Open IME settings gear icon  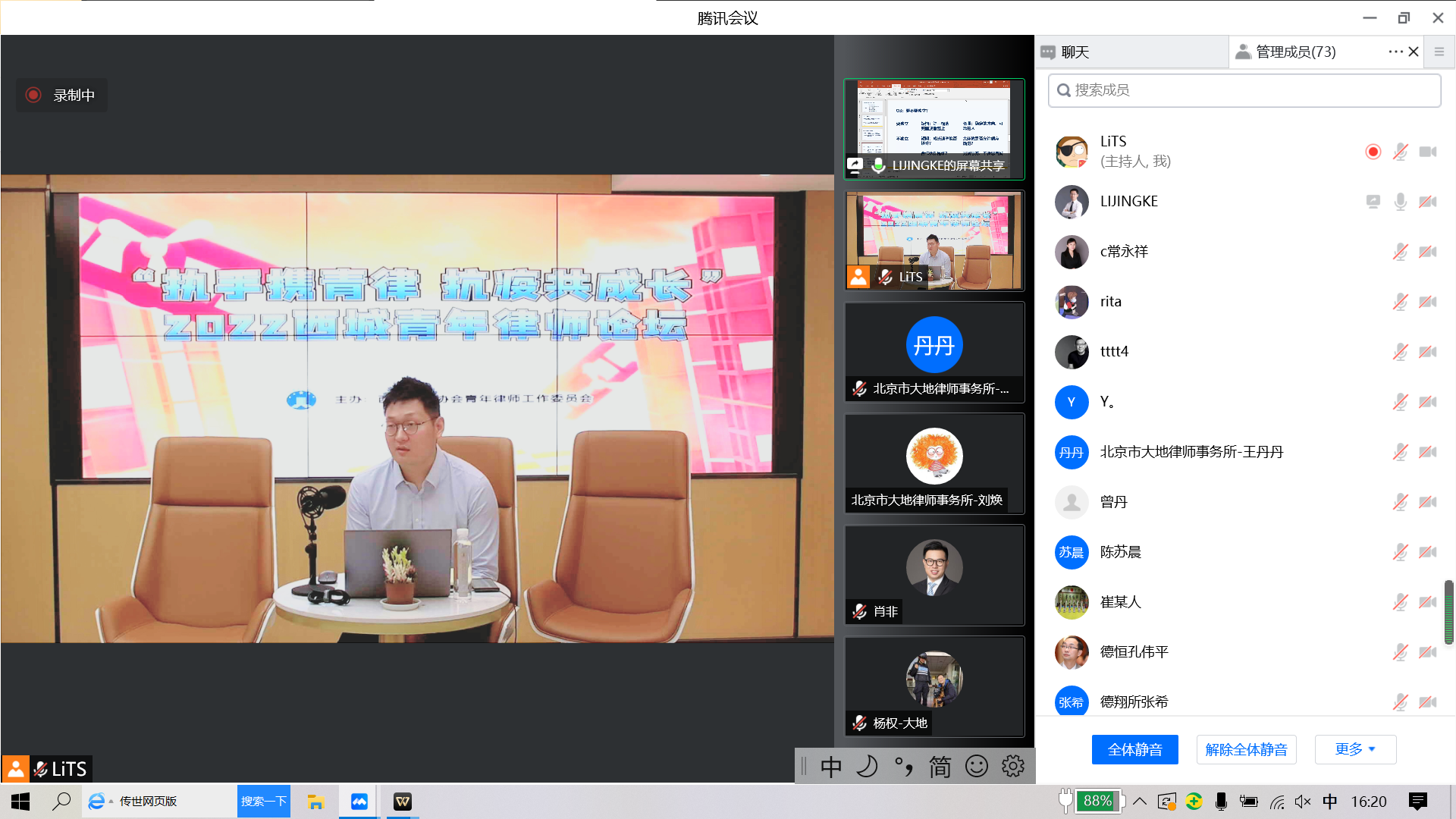[x=1012, y=767]
